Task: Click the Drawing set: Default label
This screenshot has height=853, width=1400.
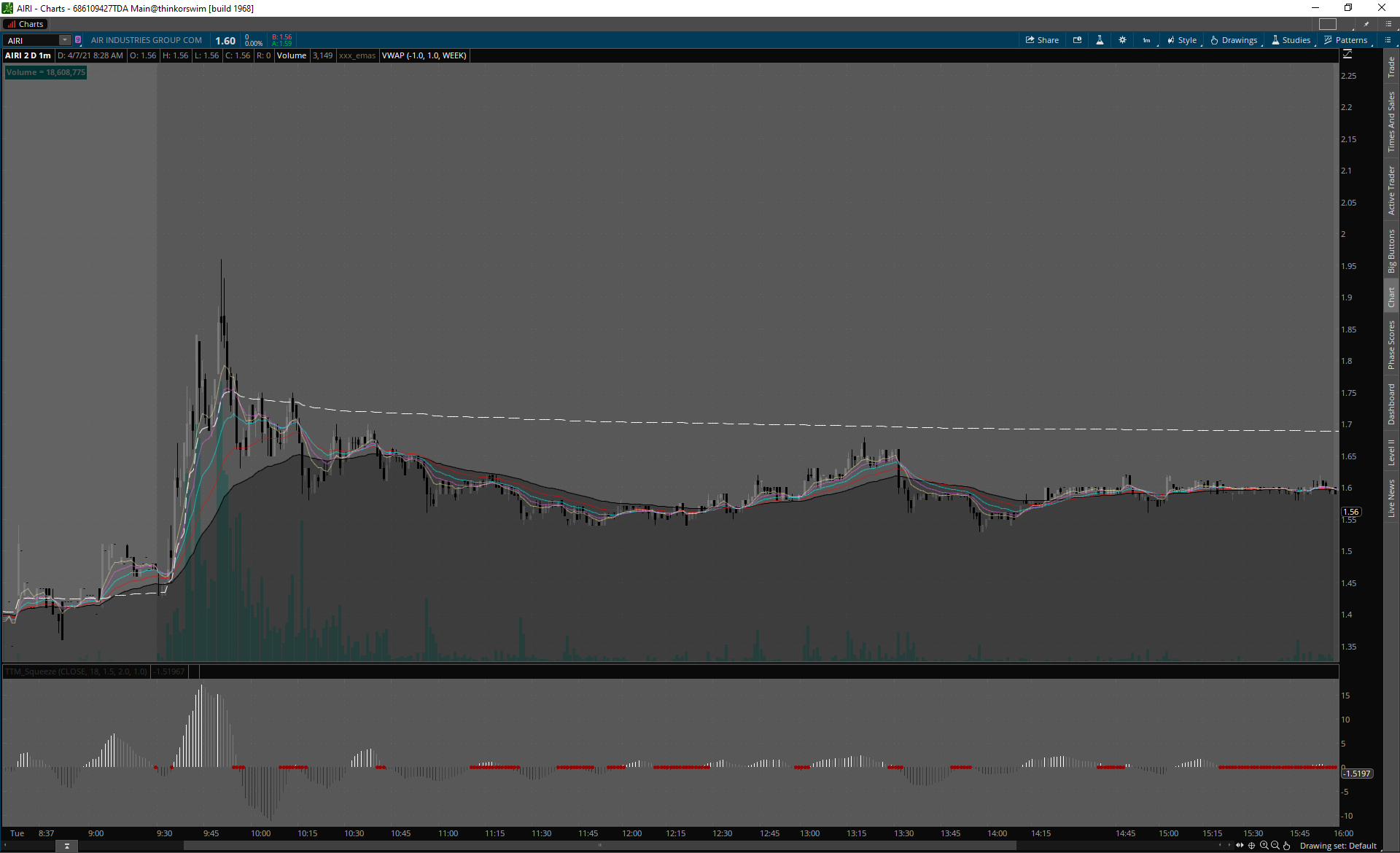Action: click(x=1337, y=846)
